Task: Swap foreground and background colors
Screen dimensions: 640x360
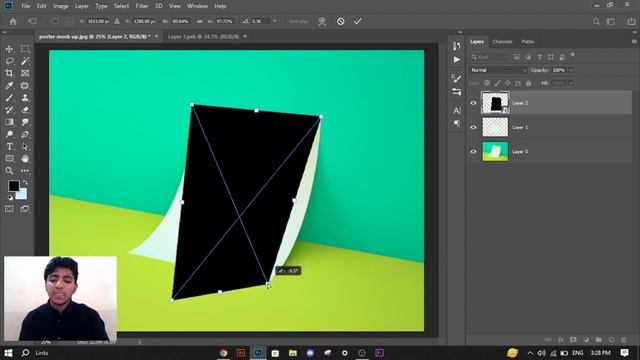Action: [x=25, y=182]
